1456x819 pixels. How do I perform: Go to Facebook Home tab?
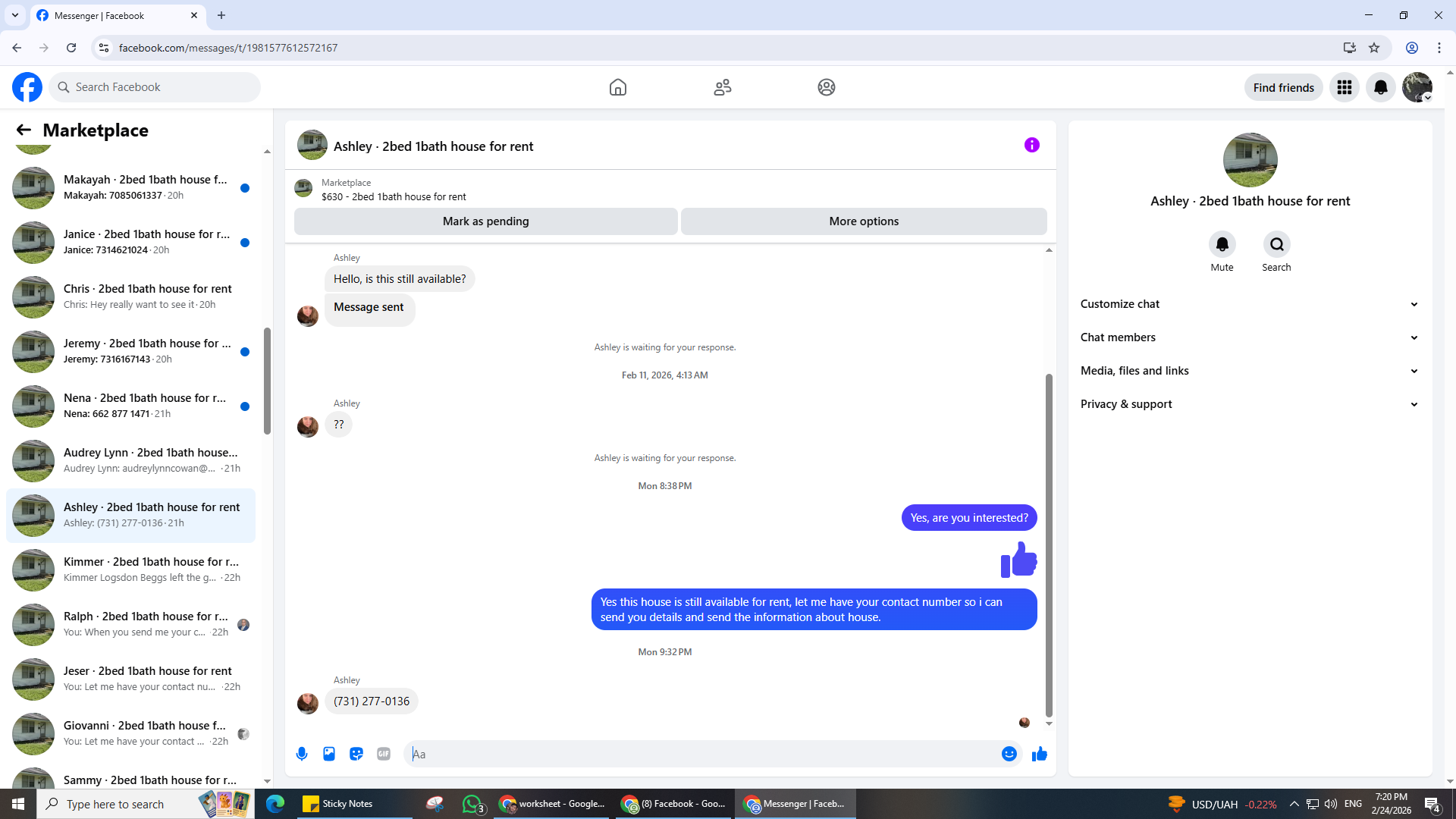618,87
